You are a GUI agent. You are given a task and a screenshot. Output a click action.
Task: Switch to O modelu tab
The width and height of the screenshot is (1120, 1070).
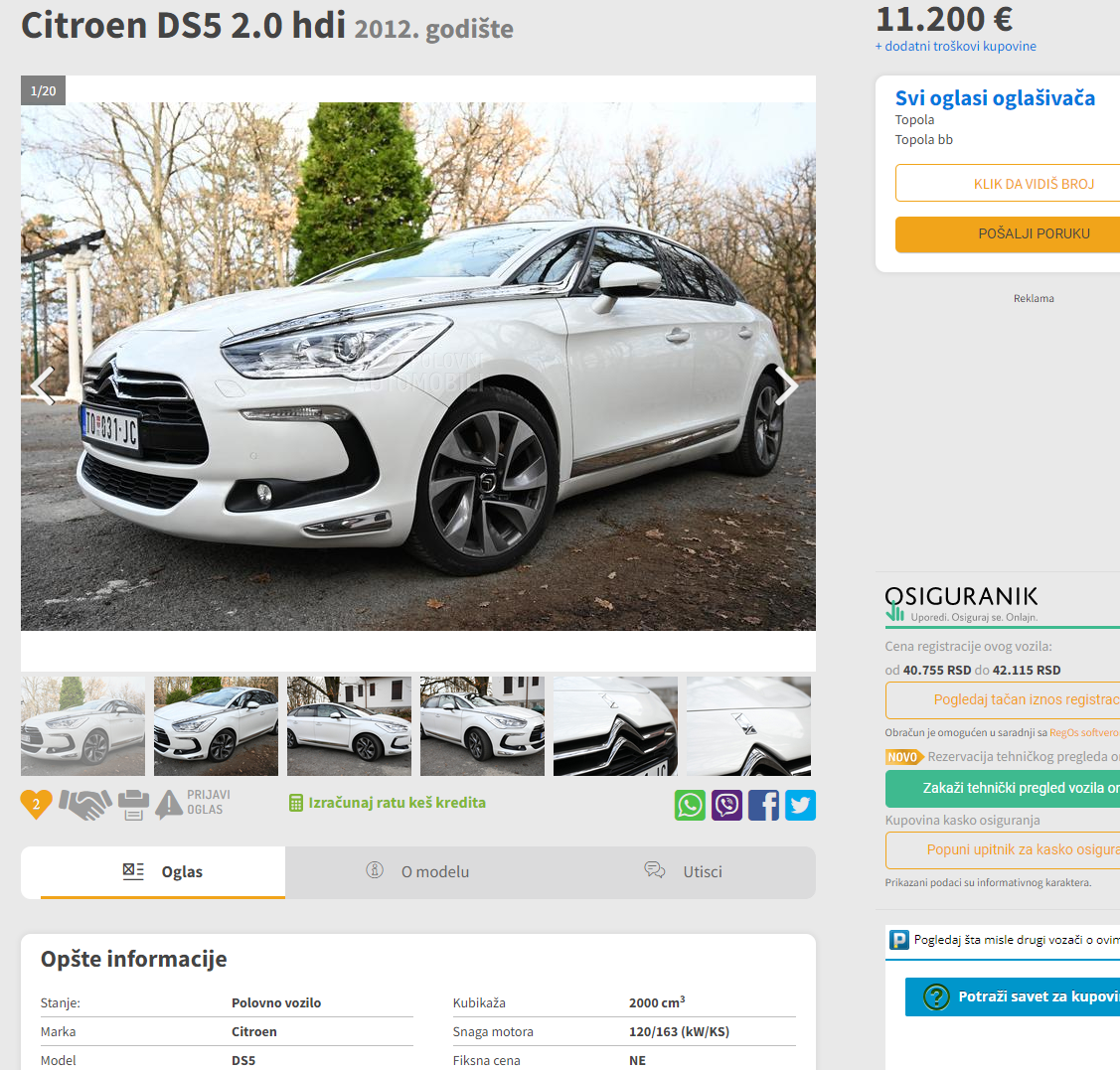coord(417,872)
